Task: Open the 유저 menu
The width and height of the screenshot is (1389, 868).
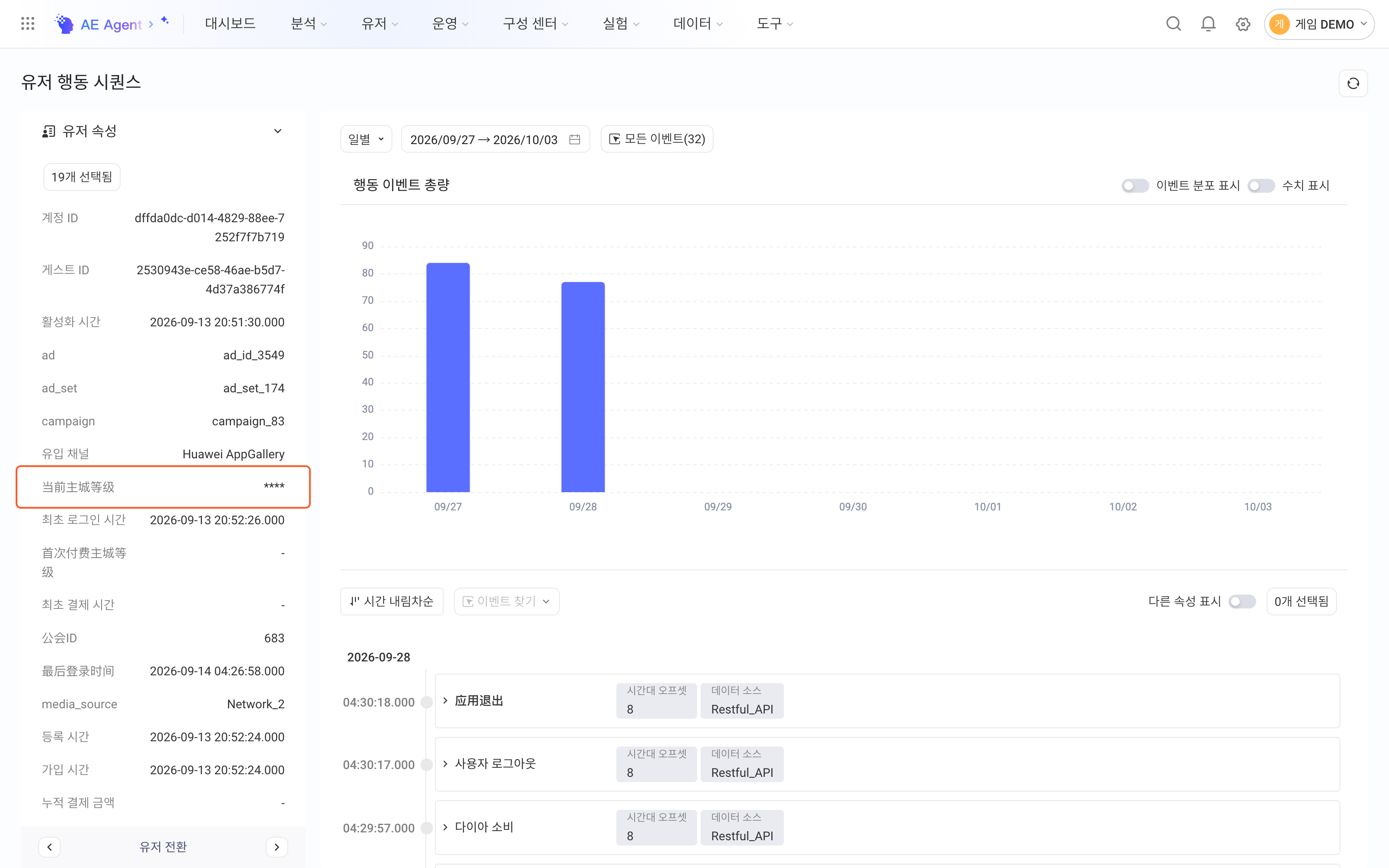Action: pyautogui.click(x=379, y=23)
